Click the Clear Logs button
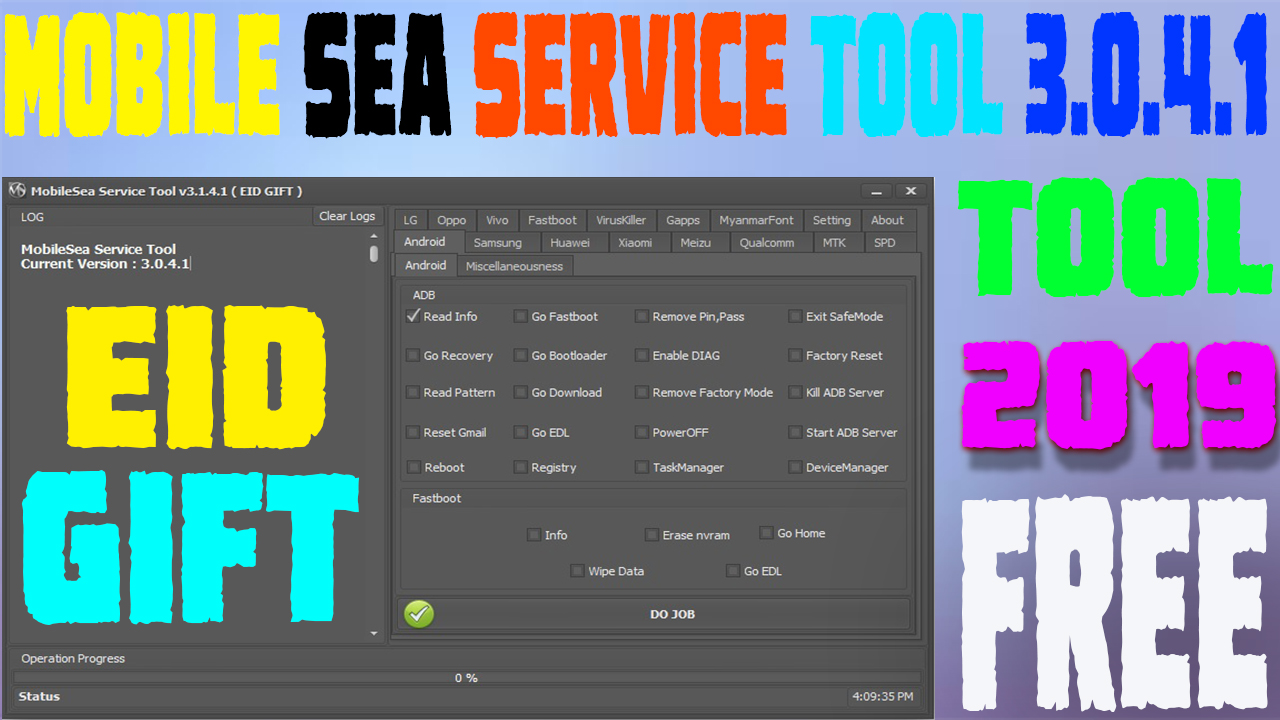The width and height of the screenshot is (1280, 720). point(347,216)
